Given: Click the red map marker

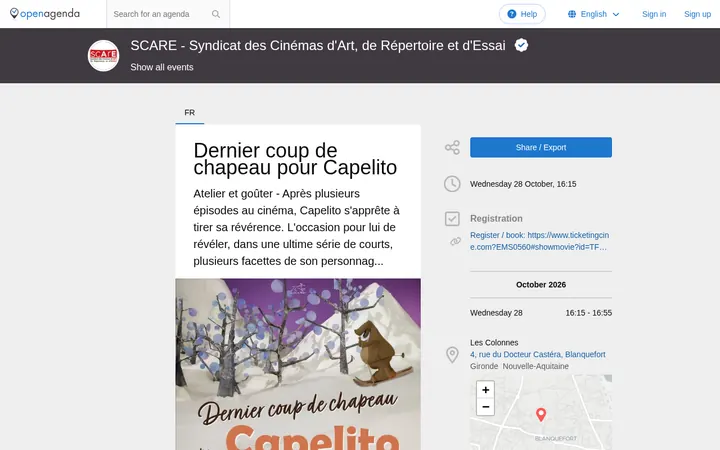Looking at the screenshot, I should tap(541, 415).
